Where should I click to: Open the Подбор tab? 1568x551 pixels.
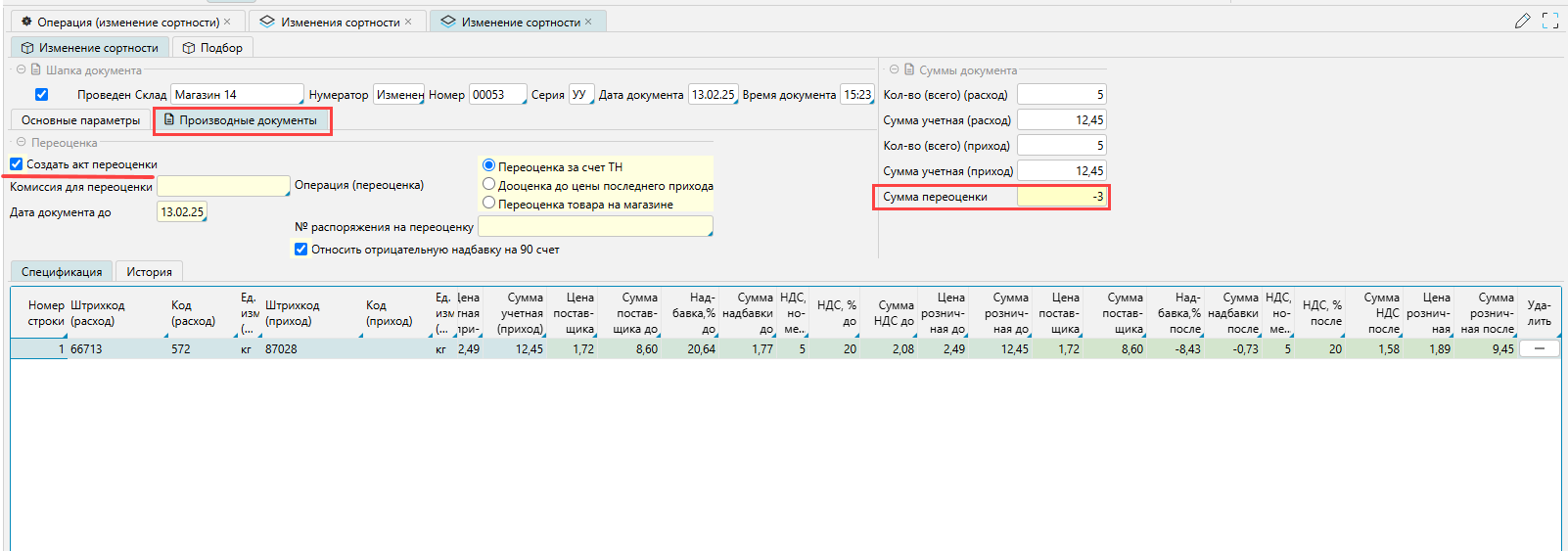click(x=212, y=48)
